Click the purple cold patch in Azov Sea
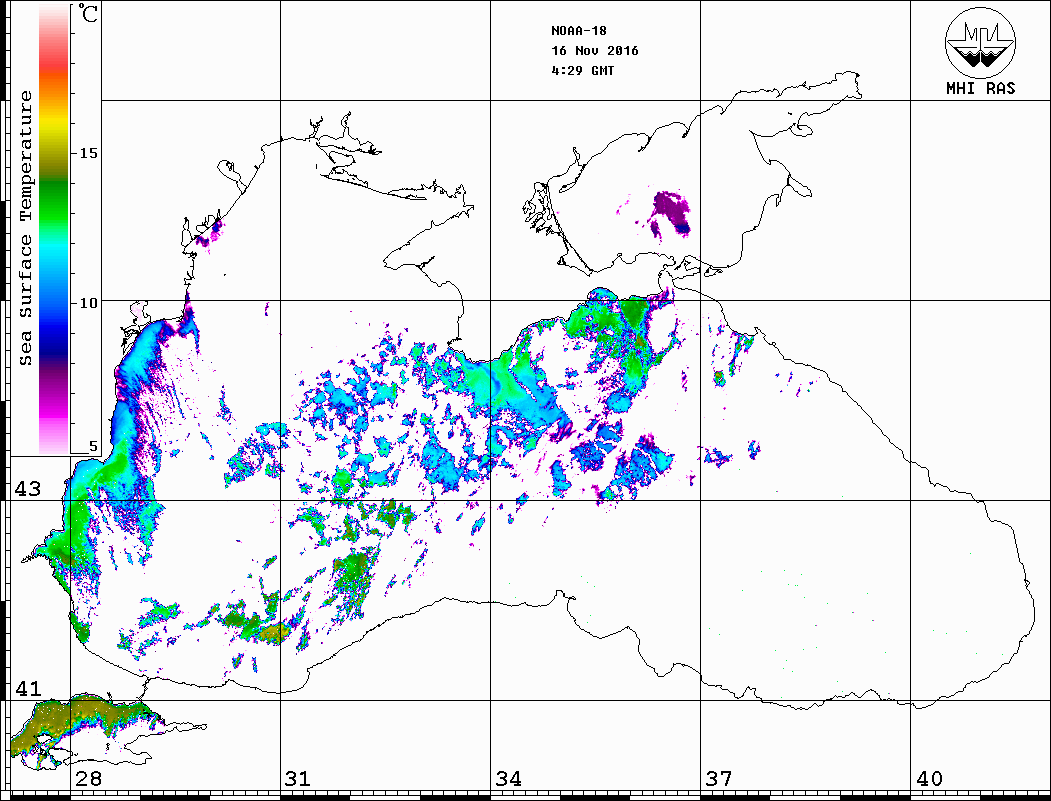Image resolution: width=1051 pixels, height=801 pixels. coord(670,212)
